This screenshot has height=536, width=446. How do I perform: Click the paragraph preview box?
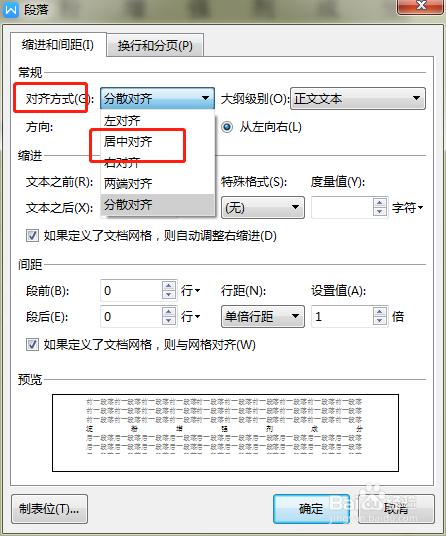[225, 433]
